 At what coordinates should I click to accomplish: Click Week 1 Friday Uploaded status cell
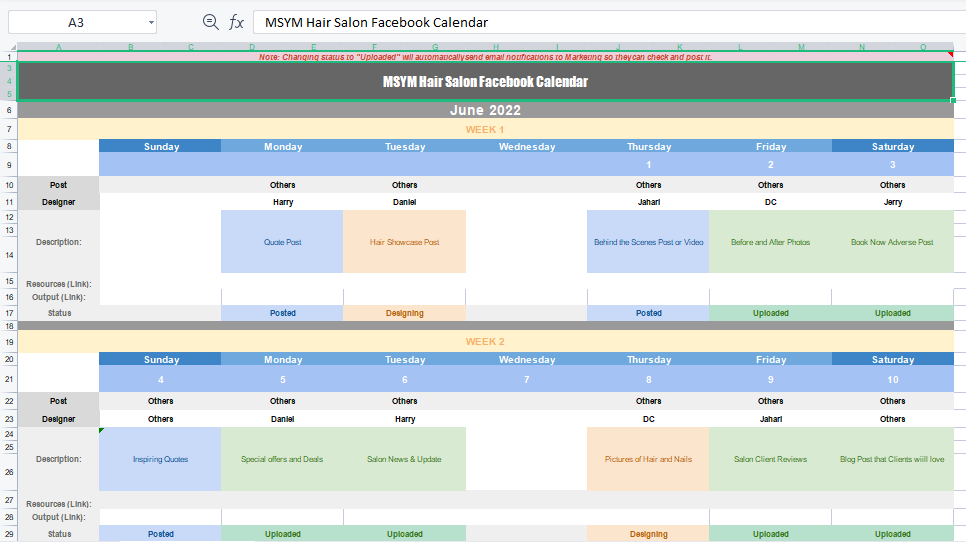click(x=770, y=313)
